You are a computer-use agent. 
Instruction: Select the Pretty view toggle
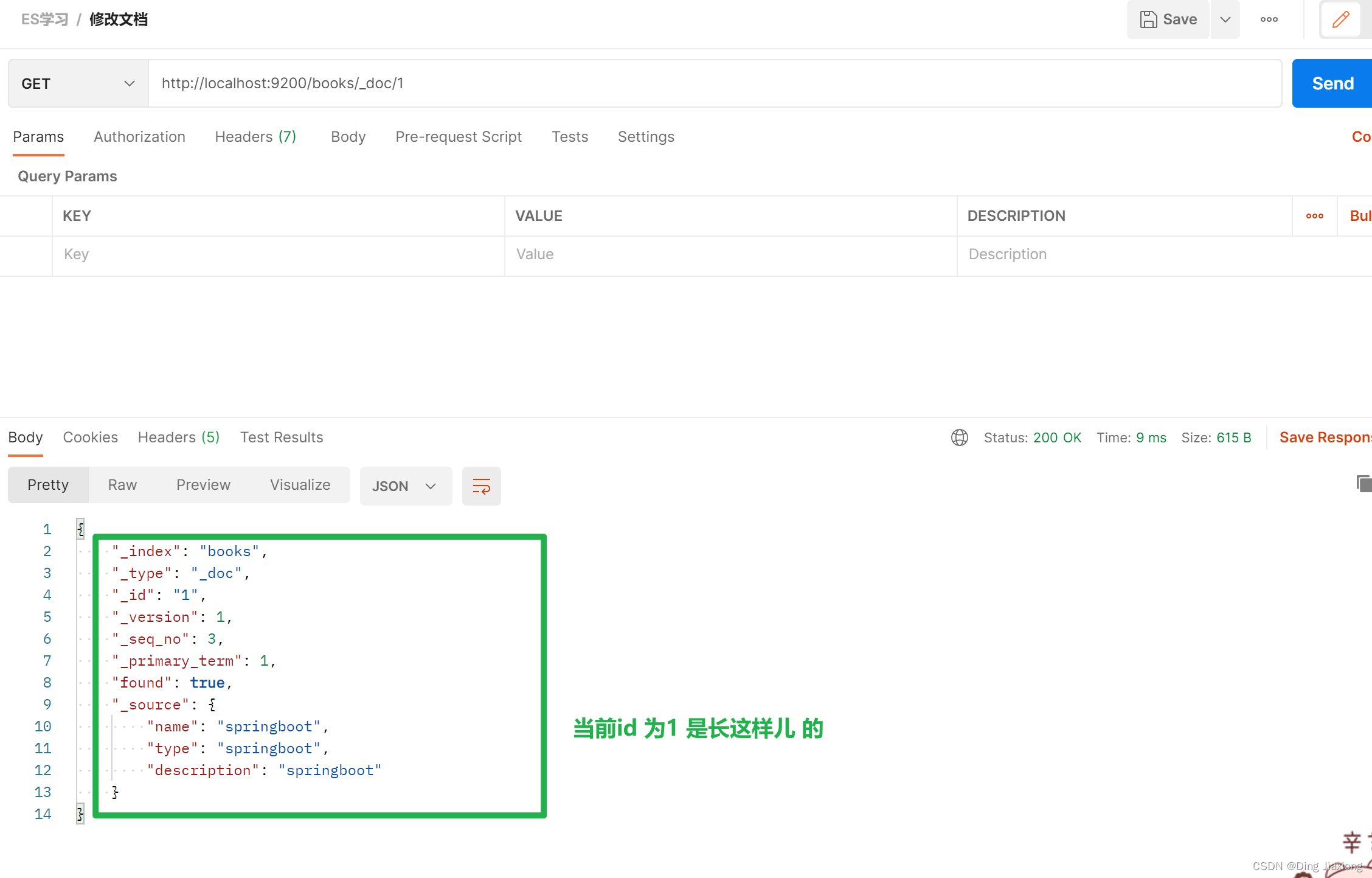coord(47,484)
